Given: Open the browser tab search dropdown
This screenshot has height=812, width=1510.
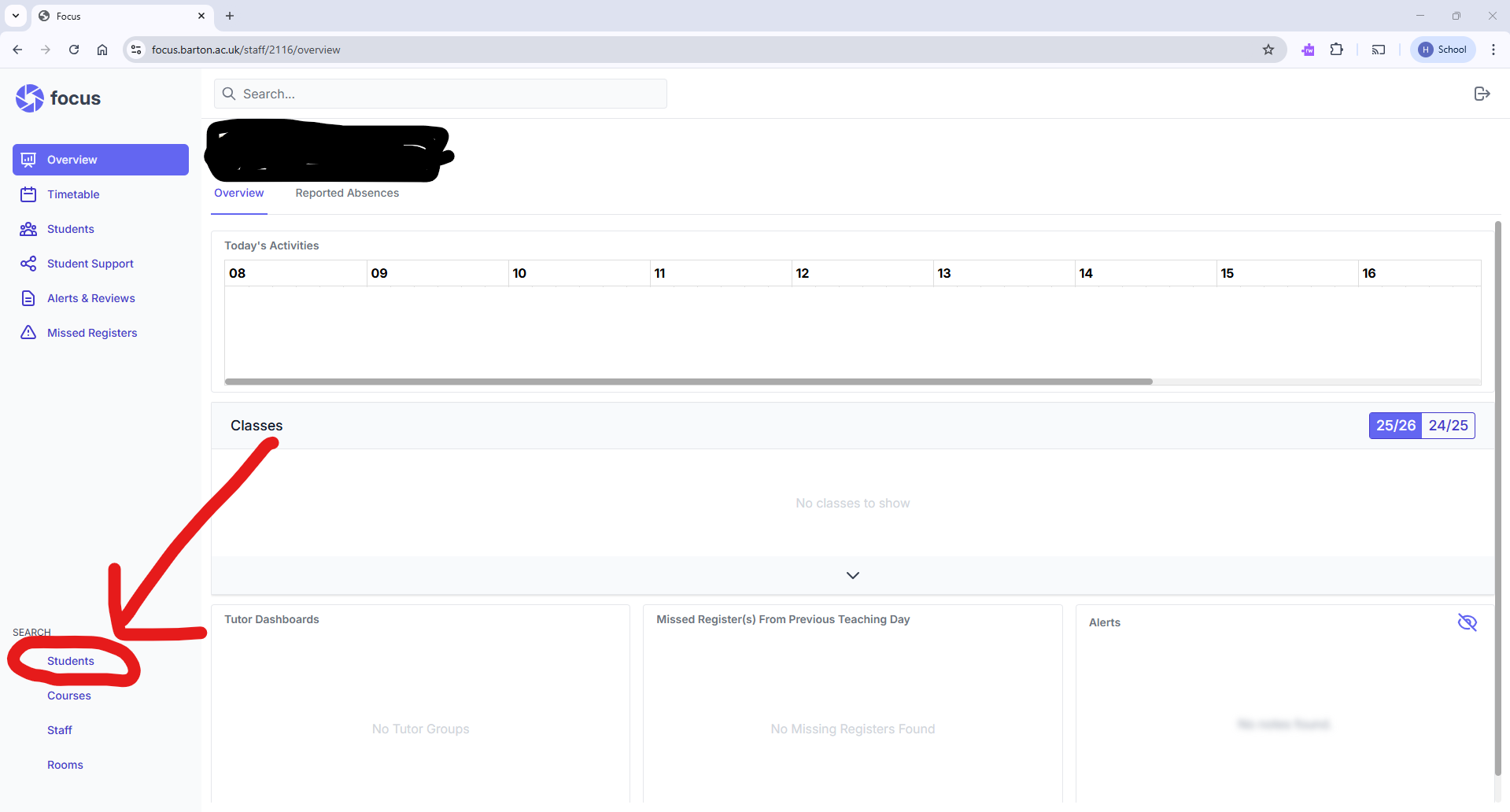Looking at the screenshot, I should [x=16, y=16].
